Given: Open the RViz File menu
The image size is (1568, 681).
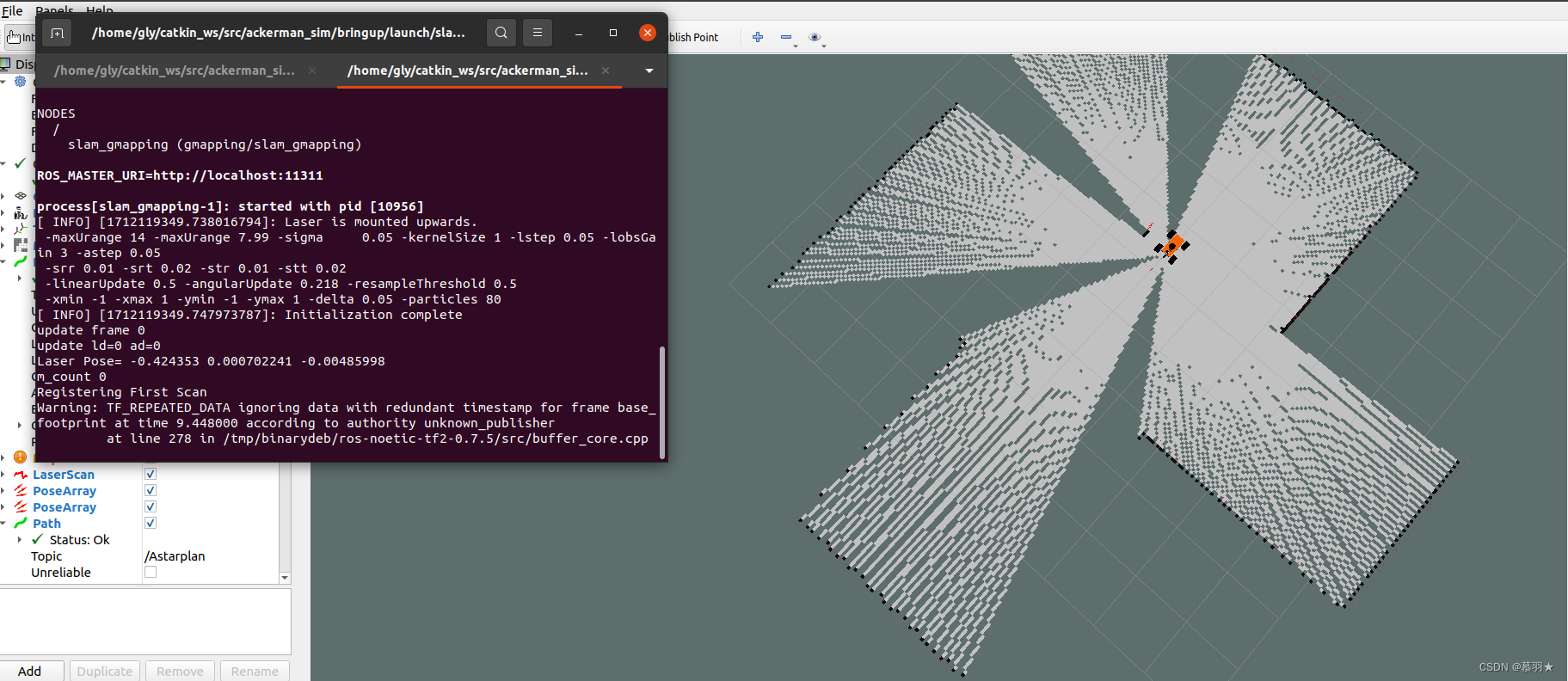Looking at the screenshot, I should pos(12,10).
